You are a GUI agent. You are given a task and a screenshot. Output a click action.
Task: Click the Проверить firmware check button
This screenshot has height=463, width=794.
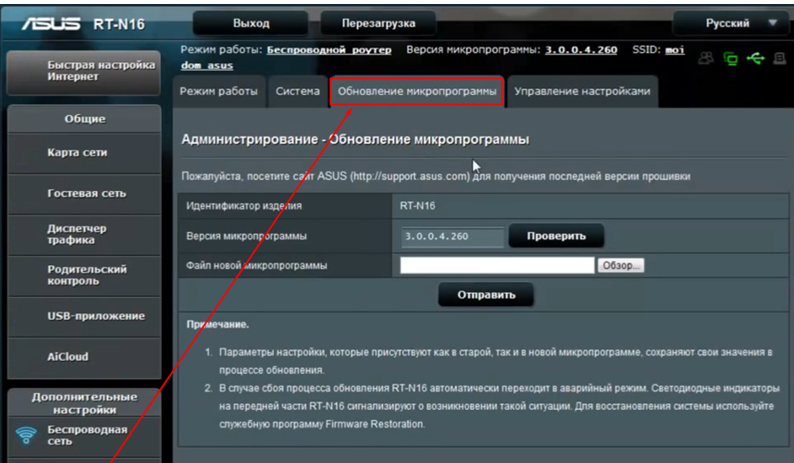[x=556, y=236]
